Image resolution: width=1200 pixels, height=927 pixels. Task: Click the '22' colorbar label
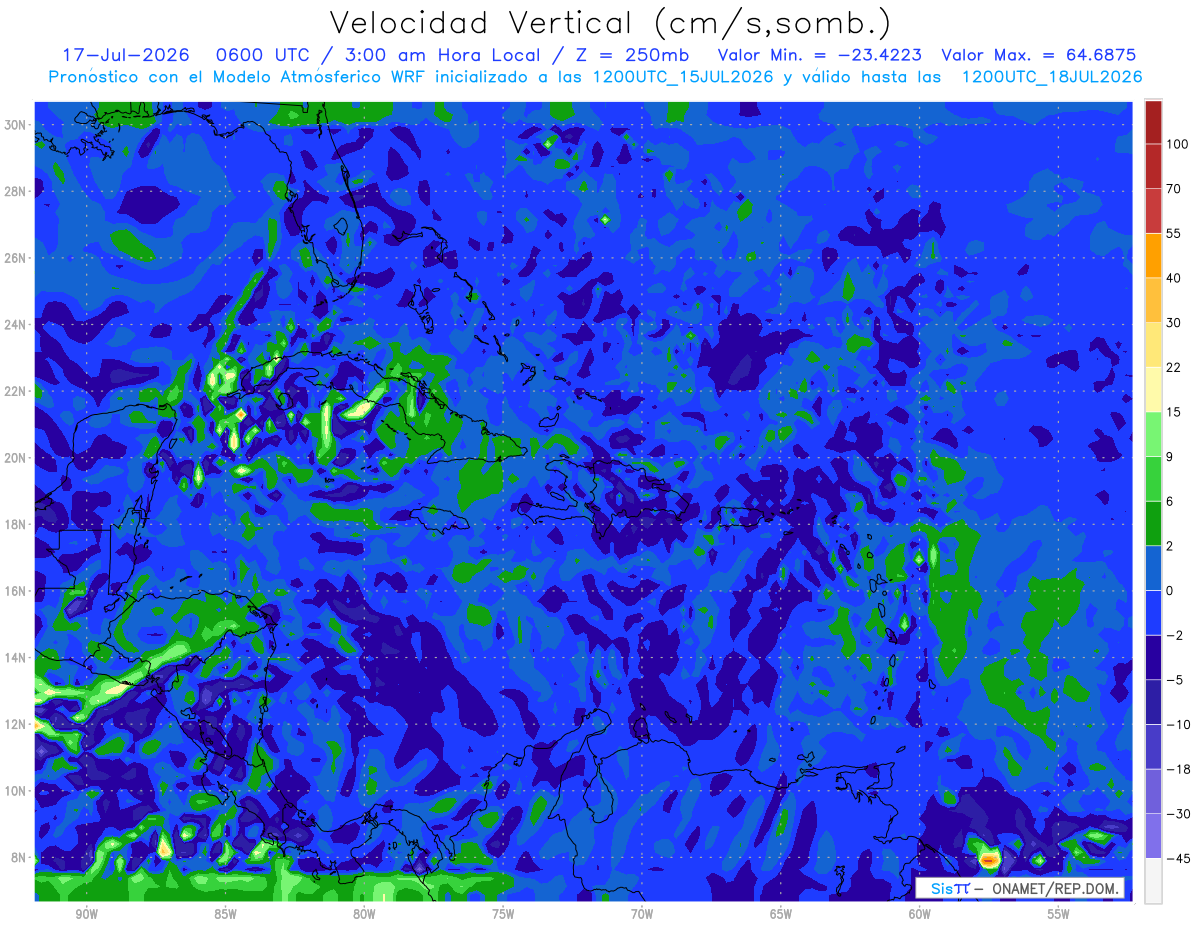pos(1174,367)
